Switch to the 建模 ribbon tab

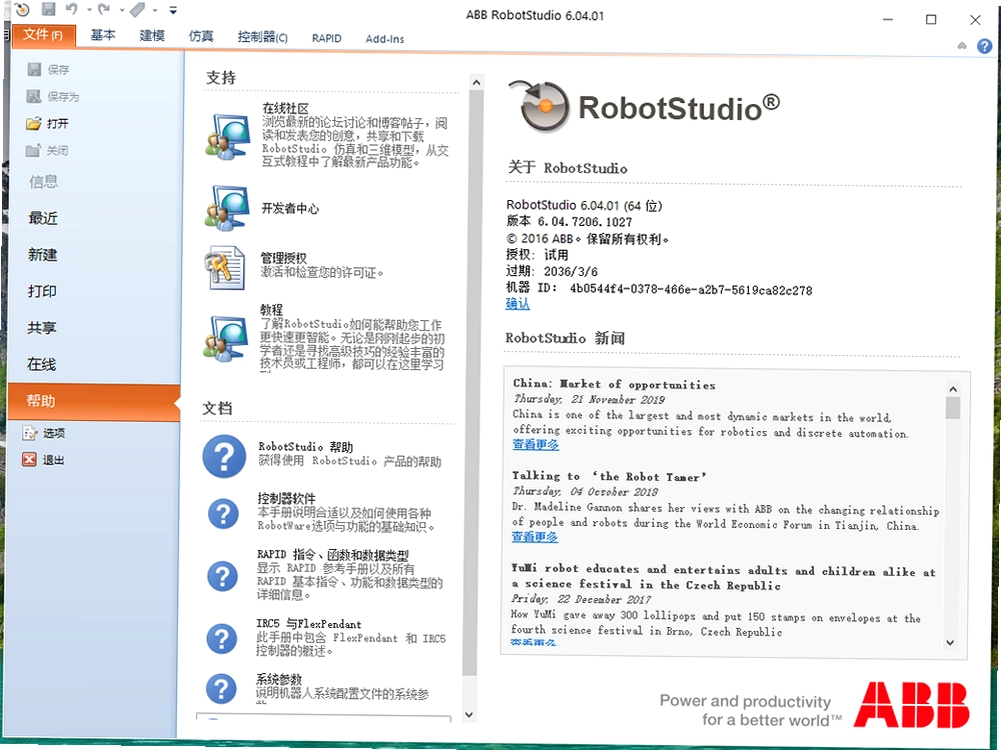(152, 36)
